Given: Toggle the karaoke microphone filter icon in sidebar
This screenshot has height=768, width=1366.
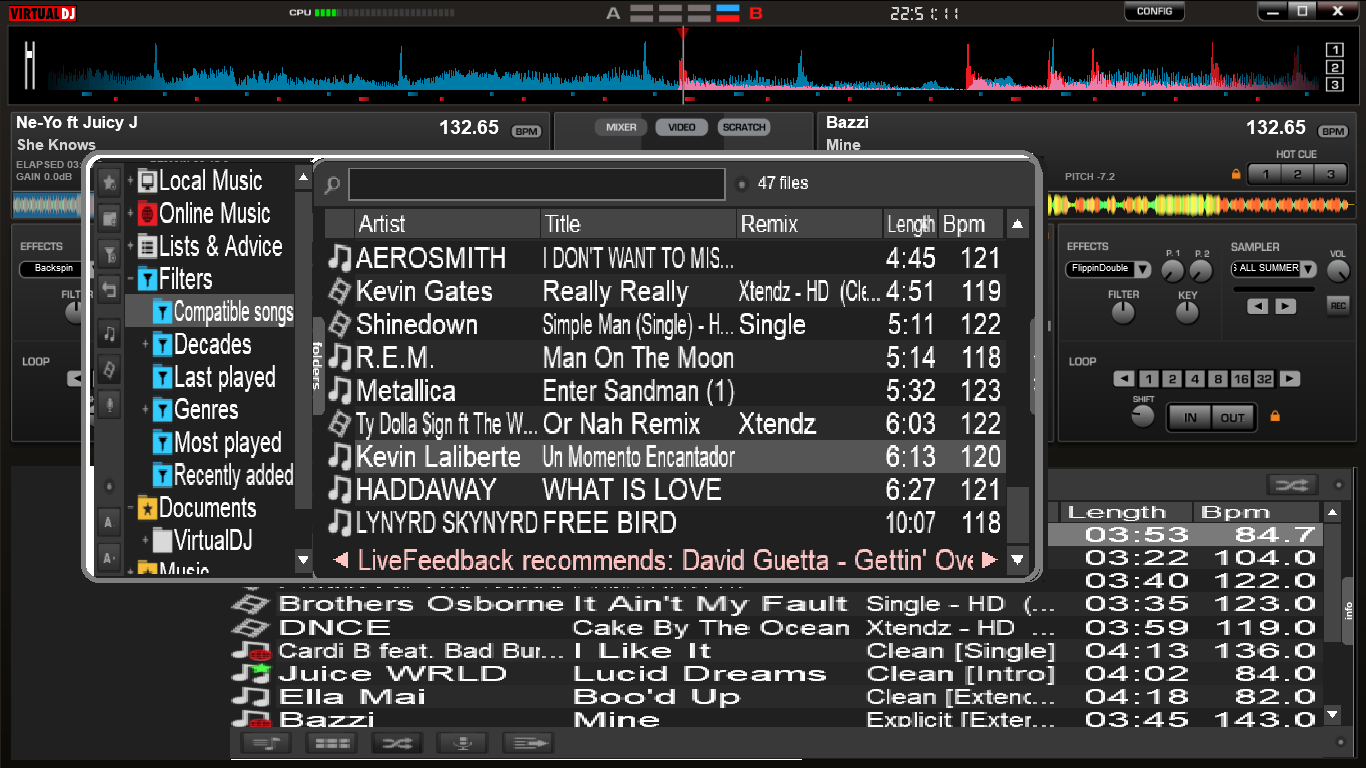Looking at the screenshot, I should tap(109, 405).
